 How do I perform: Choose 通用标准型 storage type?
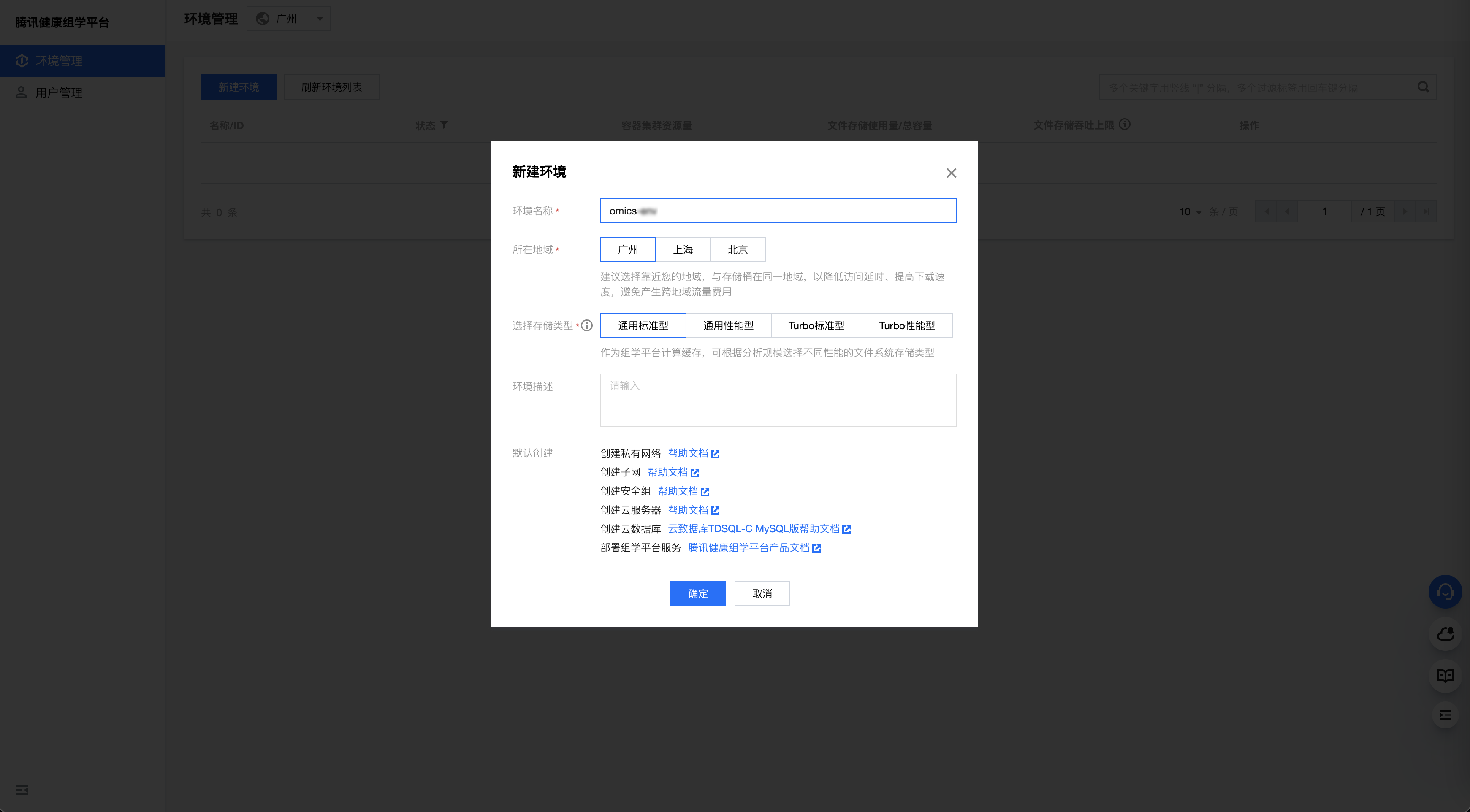643,325
